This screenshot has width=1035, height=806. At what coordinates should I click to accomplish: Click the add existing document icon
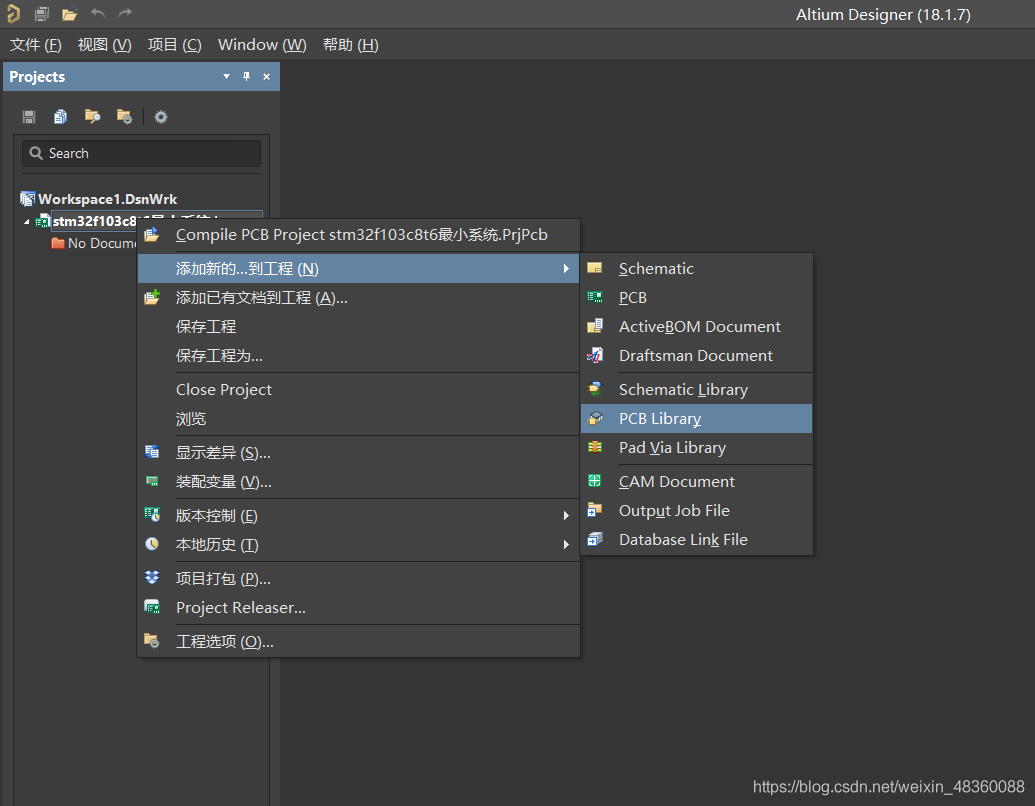(x=152, y=297)
